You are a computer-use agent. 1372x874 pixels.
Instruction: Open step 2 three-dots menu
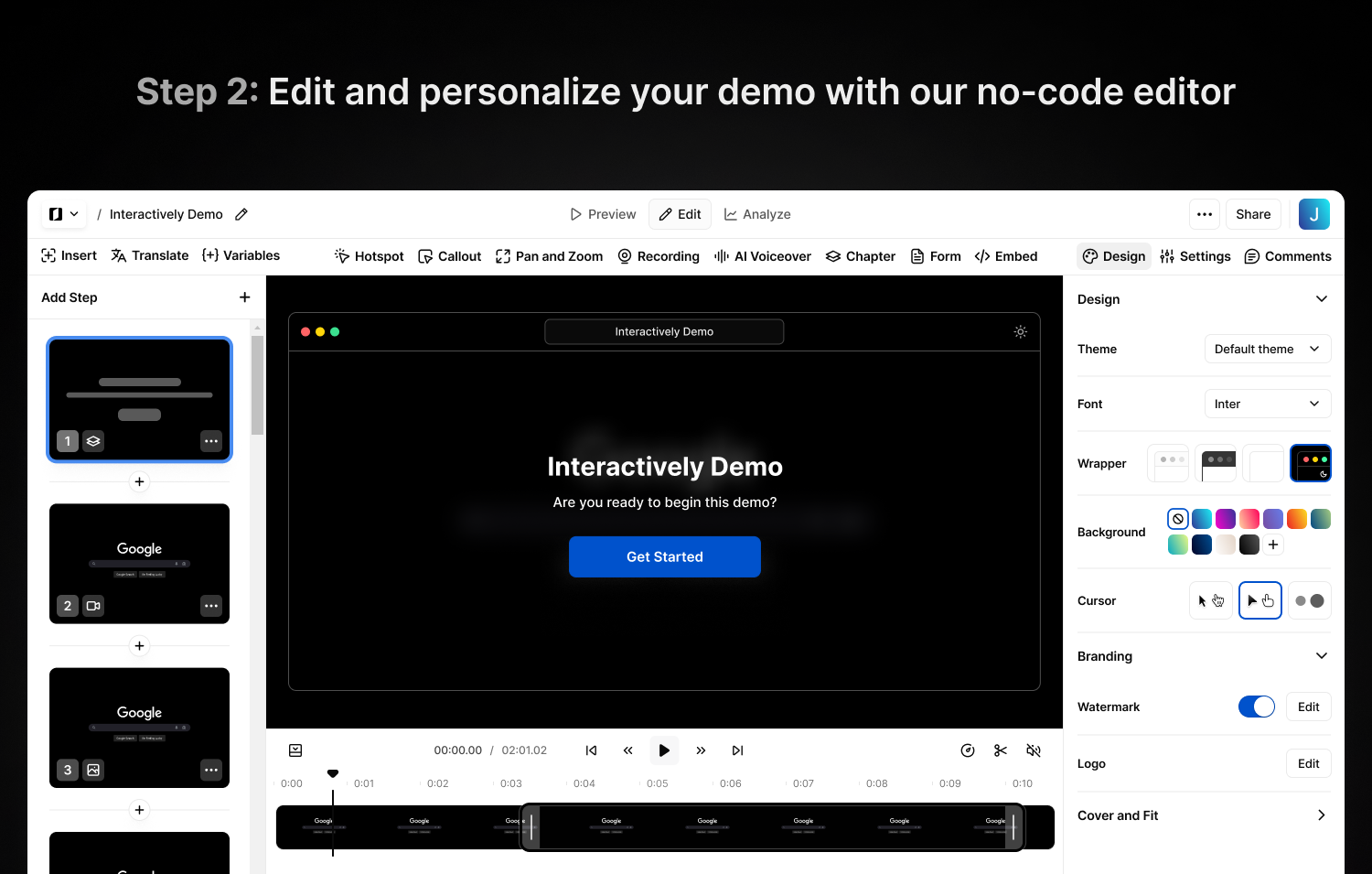(x=211, y=606)
